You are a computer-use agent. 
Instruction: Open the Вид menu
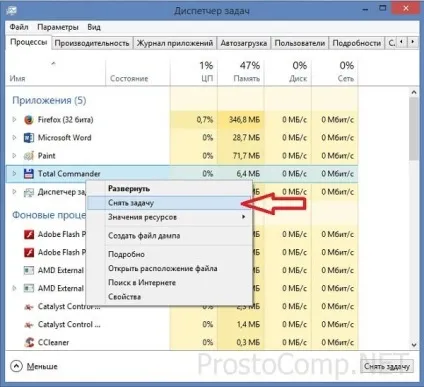(94, 27)
